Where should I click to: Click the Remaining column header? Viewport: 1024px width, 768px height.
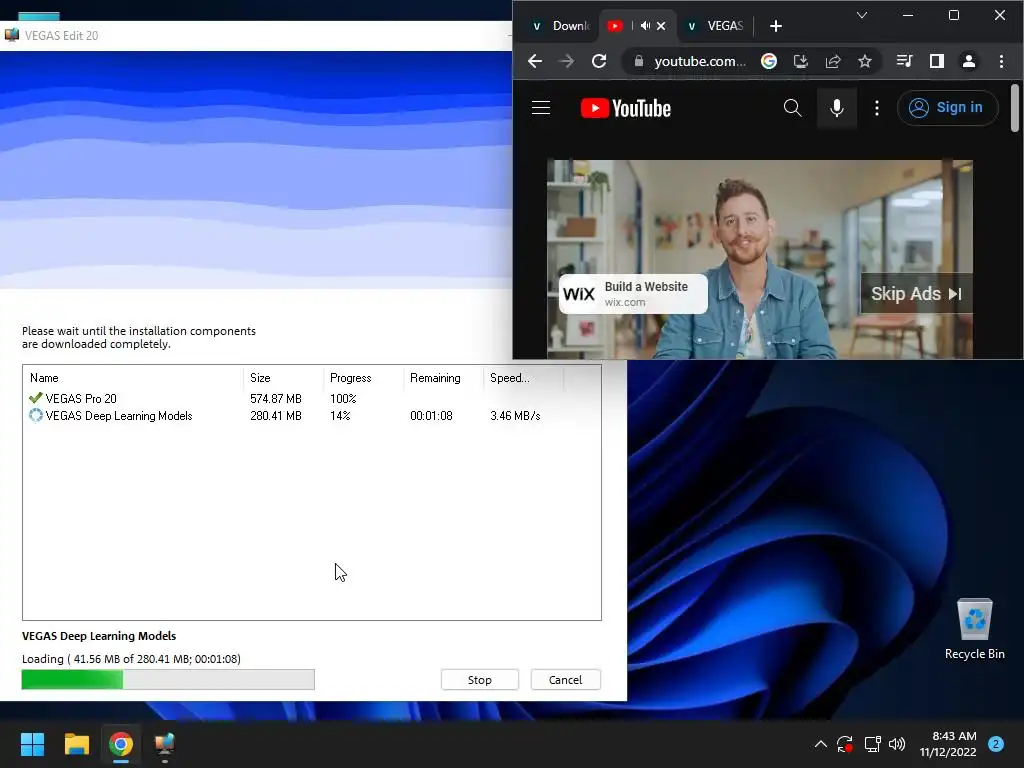coord(442,378)
